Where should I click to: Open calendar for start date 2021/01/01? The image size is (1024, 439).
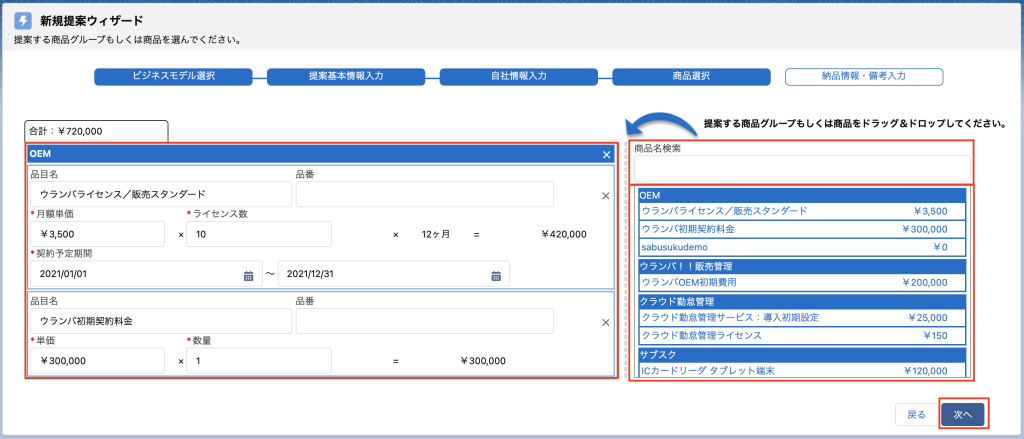(x=248, y=275)
